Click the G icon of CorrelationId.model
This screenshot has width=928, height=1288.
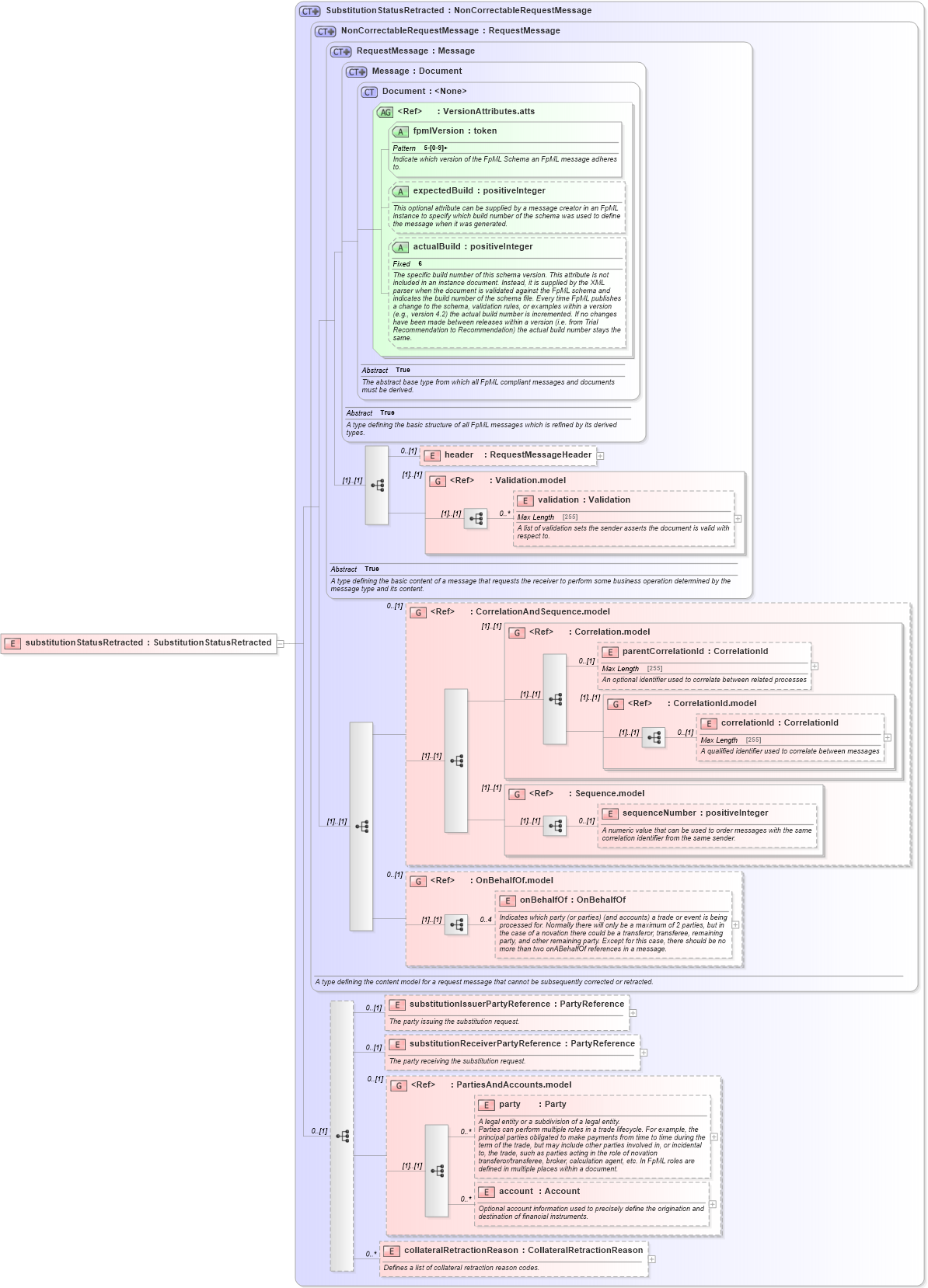616,705
